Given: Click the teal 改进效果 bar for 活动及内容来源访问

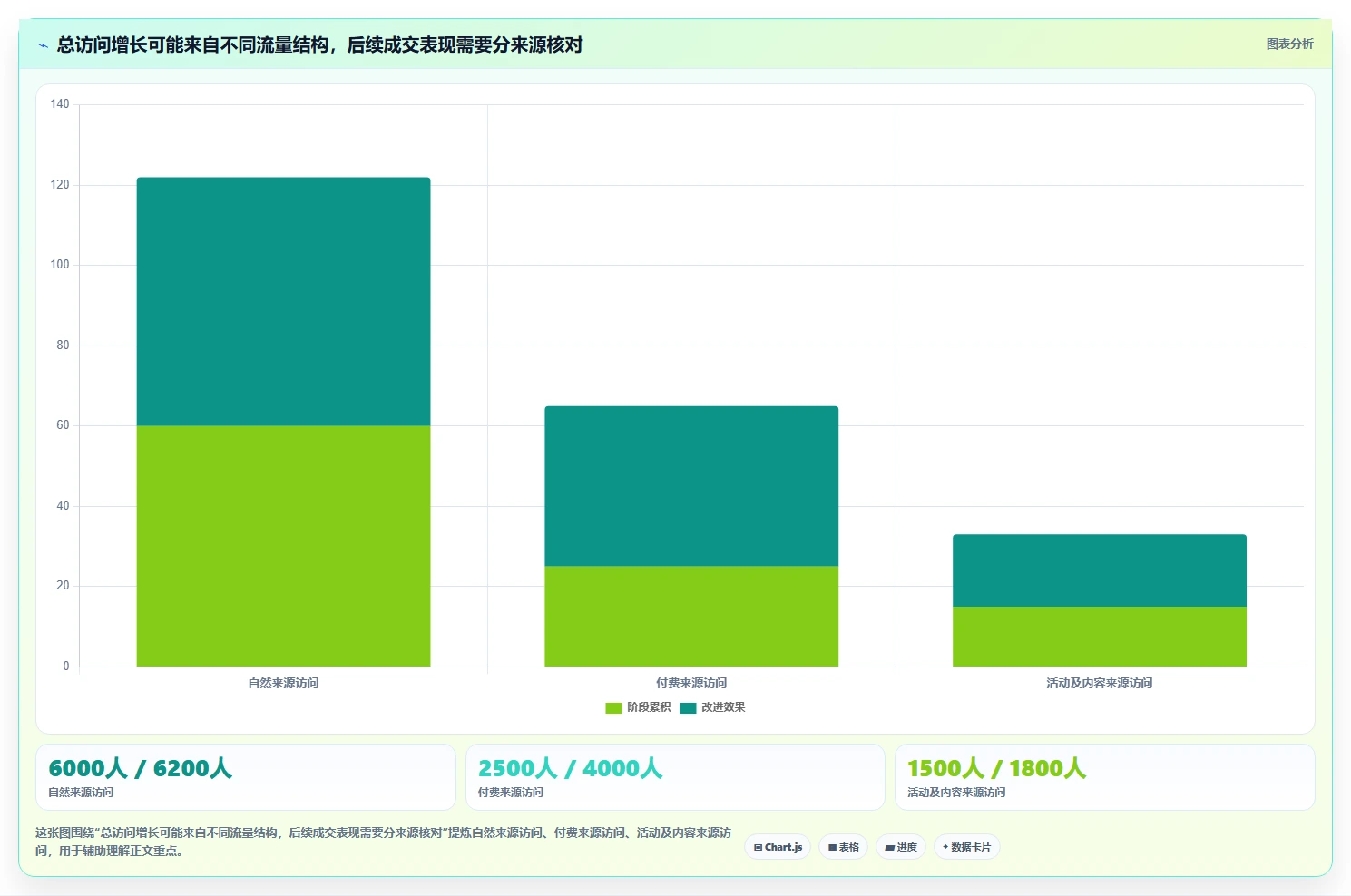Looking at the screenshot, I should click(x=1100, y=570).
